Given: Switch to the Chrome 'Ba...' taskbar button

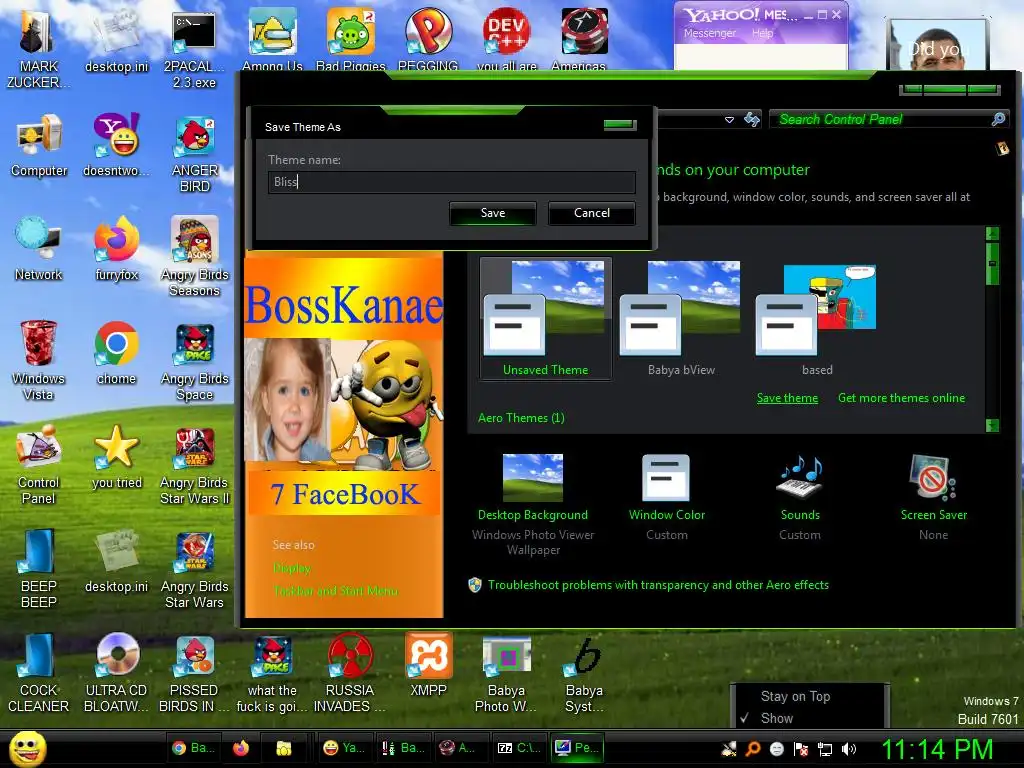Looking at the screenshot, I should click(x=193, y=748).
